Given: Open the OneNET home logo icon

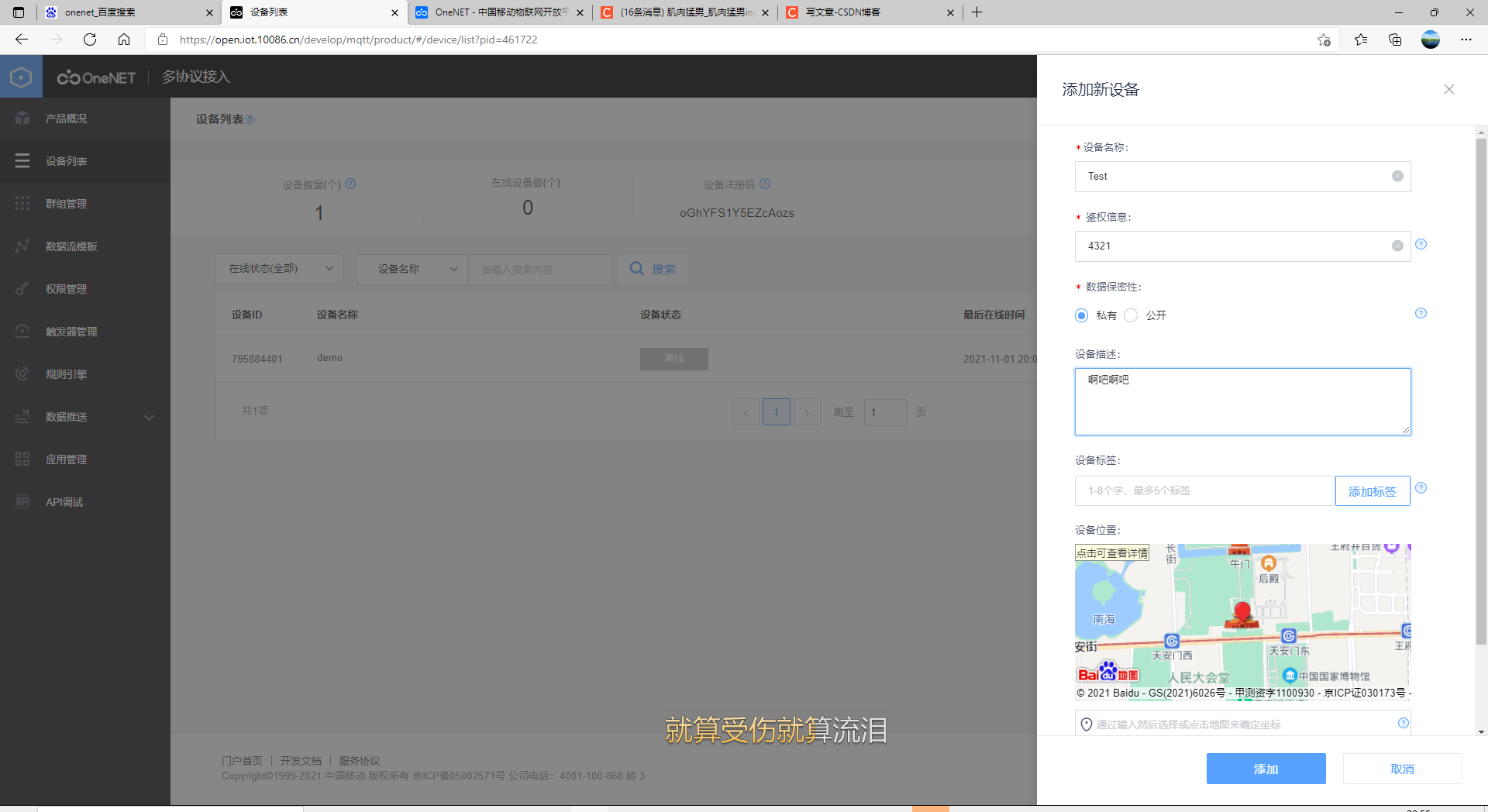Looking at the screenshot, I should coord(21,76).
